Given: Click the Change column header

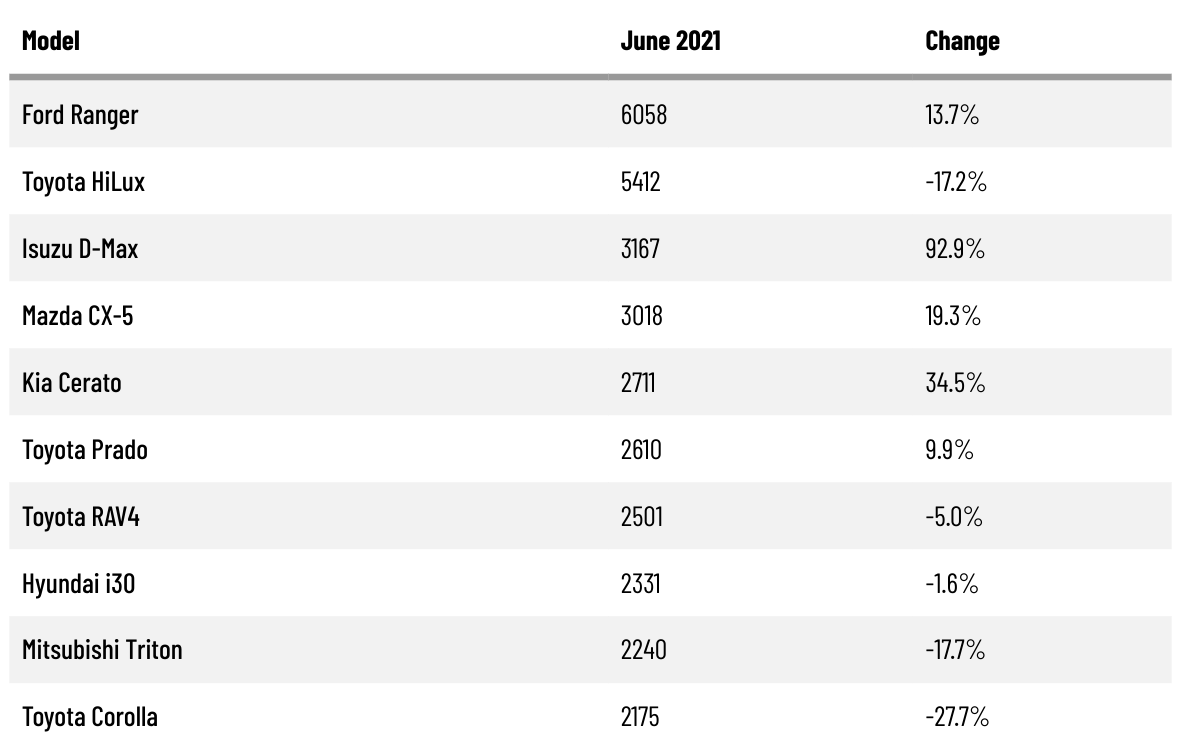Looking at the screenshot, I should (962, 41).
